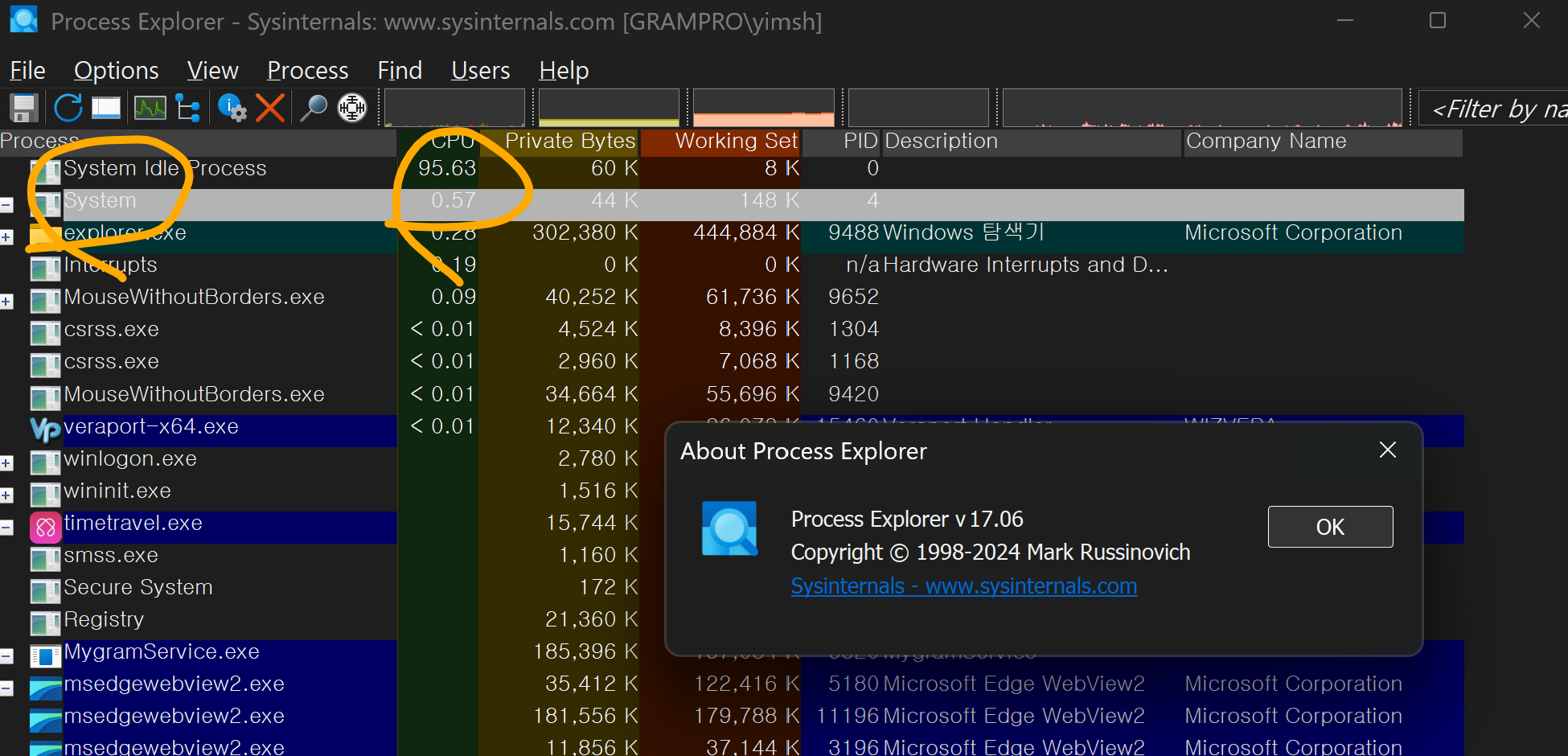Click OK in About Process Explorer dialog

(1330, 527)
